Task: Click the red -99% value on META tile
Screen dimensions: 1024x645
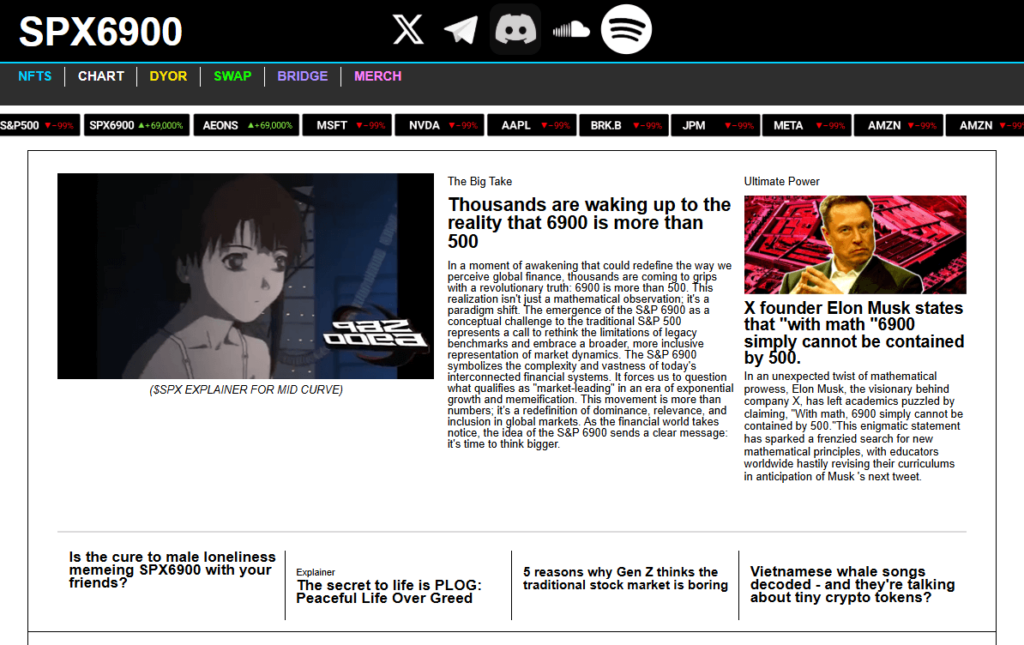Action: point(830,125)
